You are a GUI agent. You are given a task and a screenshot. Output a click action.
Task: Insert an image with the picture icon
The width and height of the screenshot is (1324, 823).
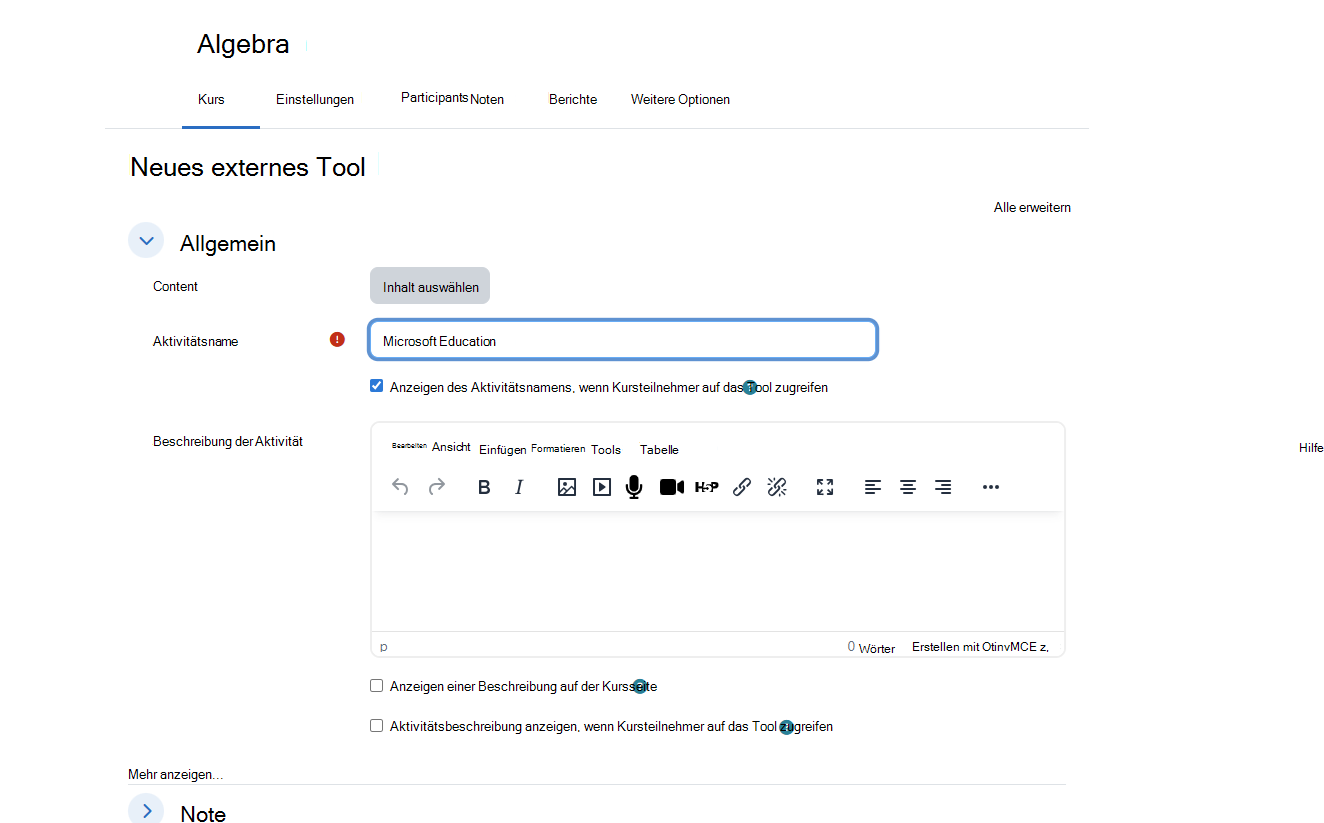[567, 487]
